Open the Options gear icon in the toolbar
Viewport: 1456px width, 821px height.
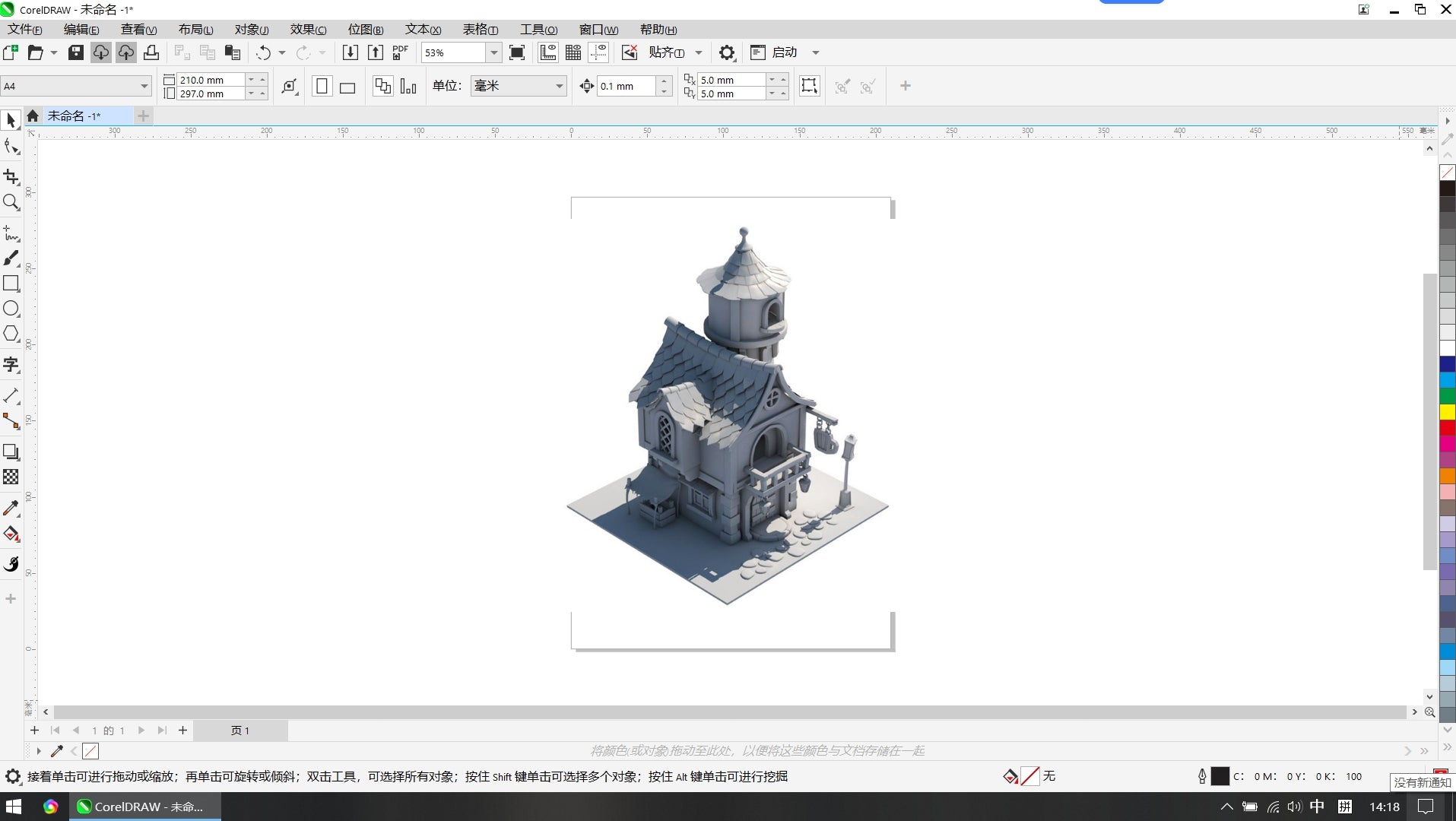(727, 52)
